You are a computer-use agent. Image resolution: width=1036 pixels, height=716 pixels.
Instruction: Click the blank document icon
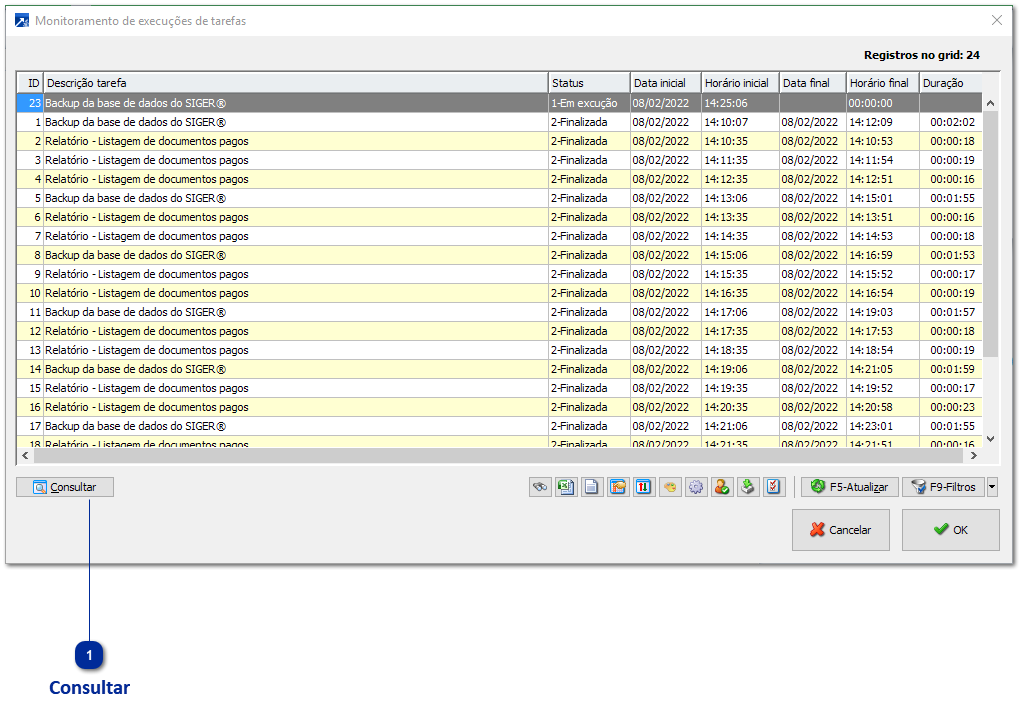[x=592, y=487]
